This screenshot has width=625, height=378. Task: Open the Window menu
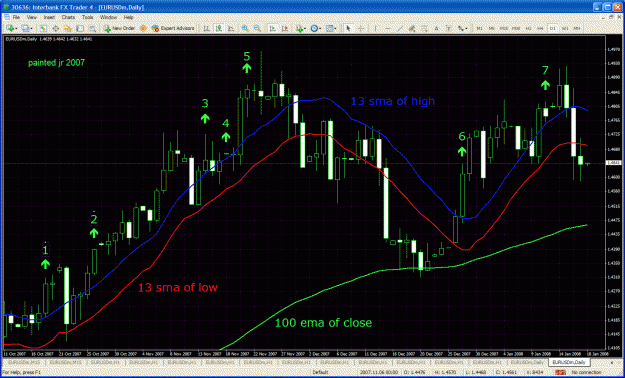tap(108, 18)
